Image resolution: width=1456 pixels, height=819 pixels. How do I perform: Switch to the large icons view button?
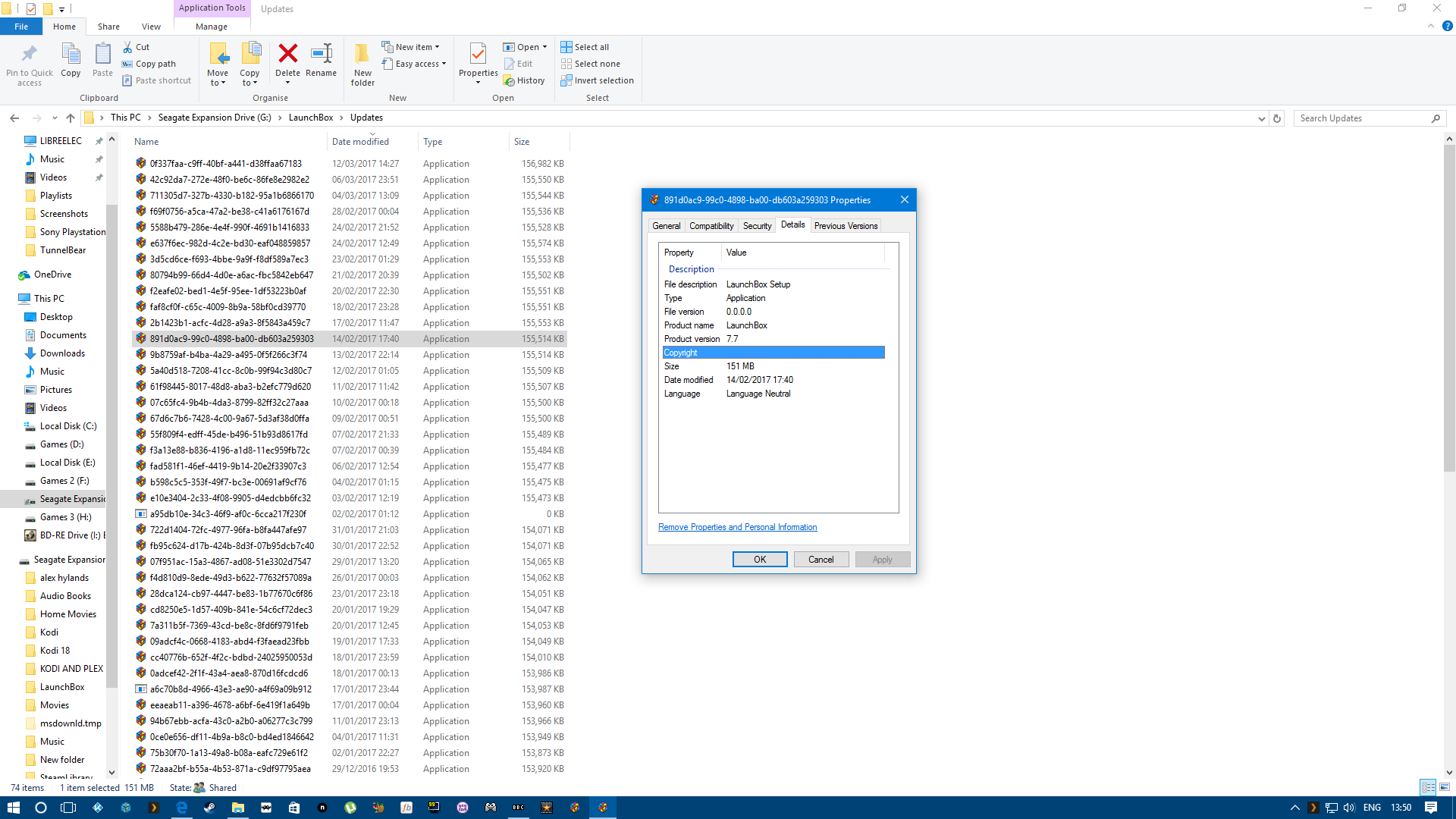tap(1445, 787)
